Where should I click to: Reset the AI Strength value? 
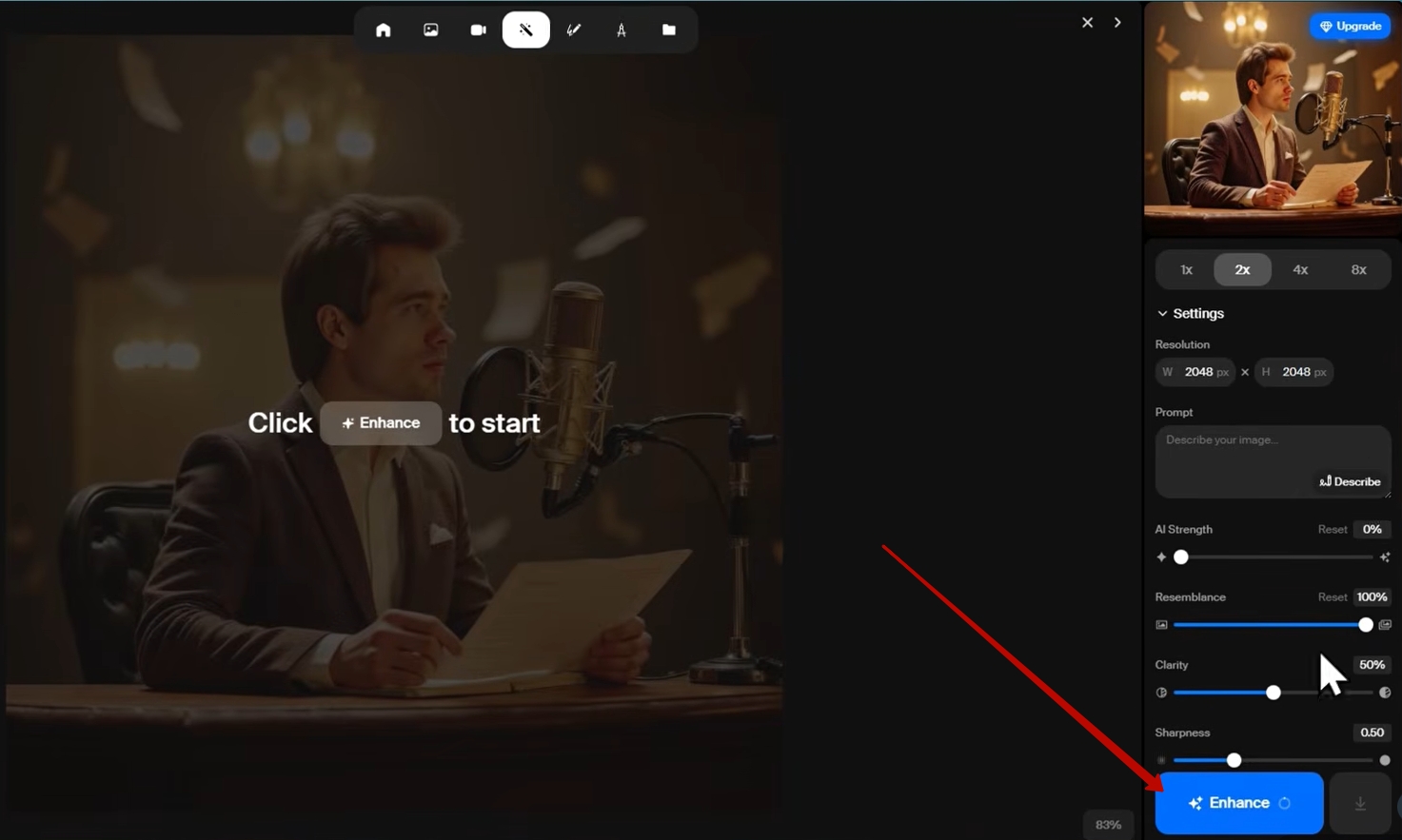(x=1332, y=530)
